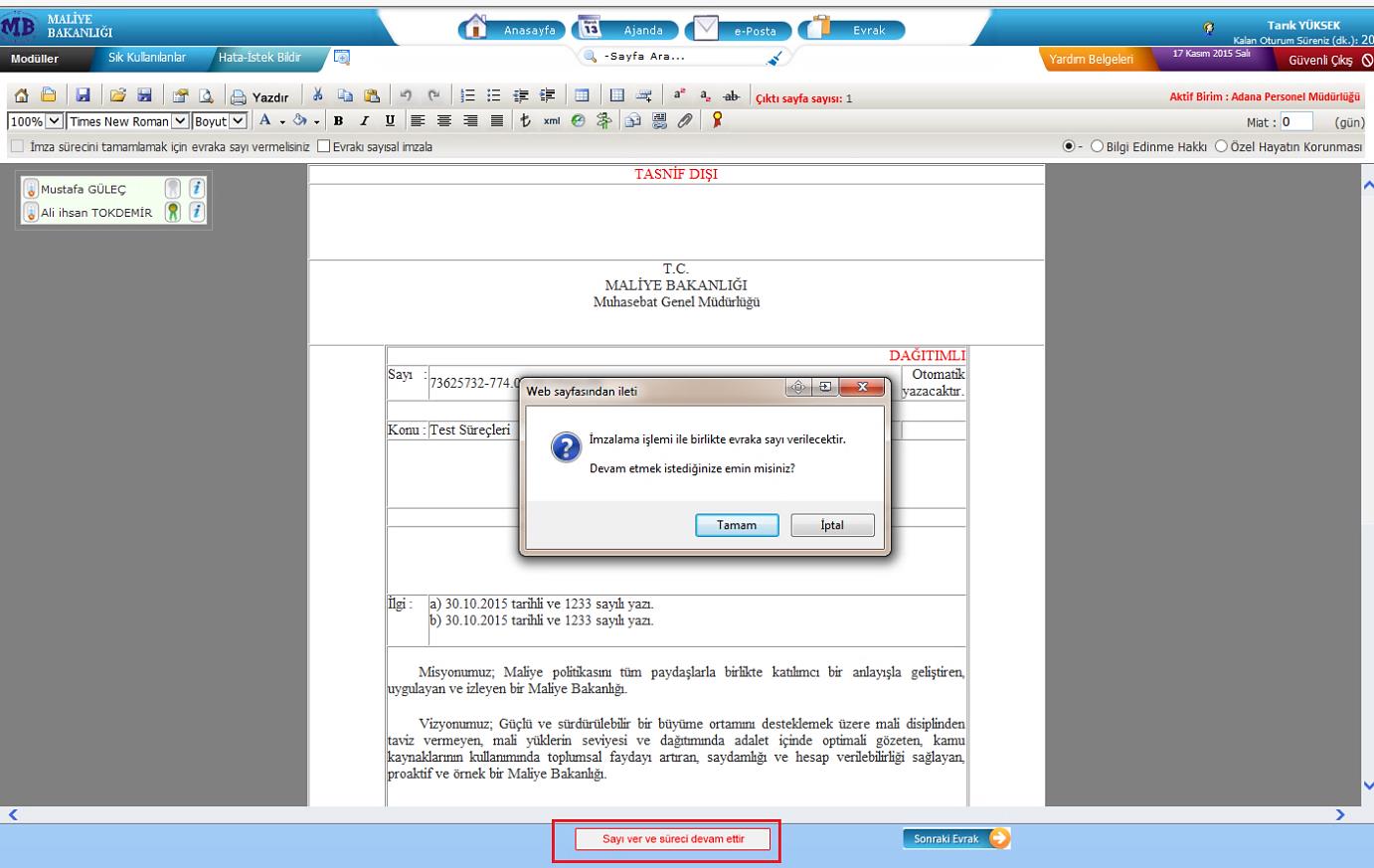
Task: Click İptal in the confirmation dialog
Action: (832, 525)
